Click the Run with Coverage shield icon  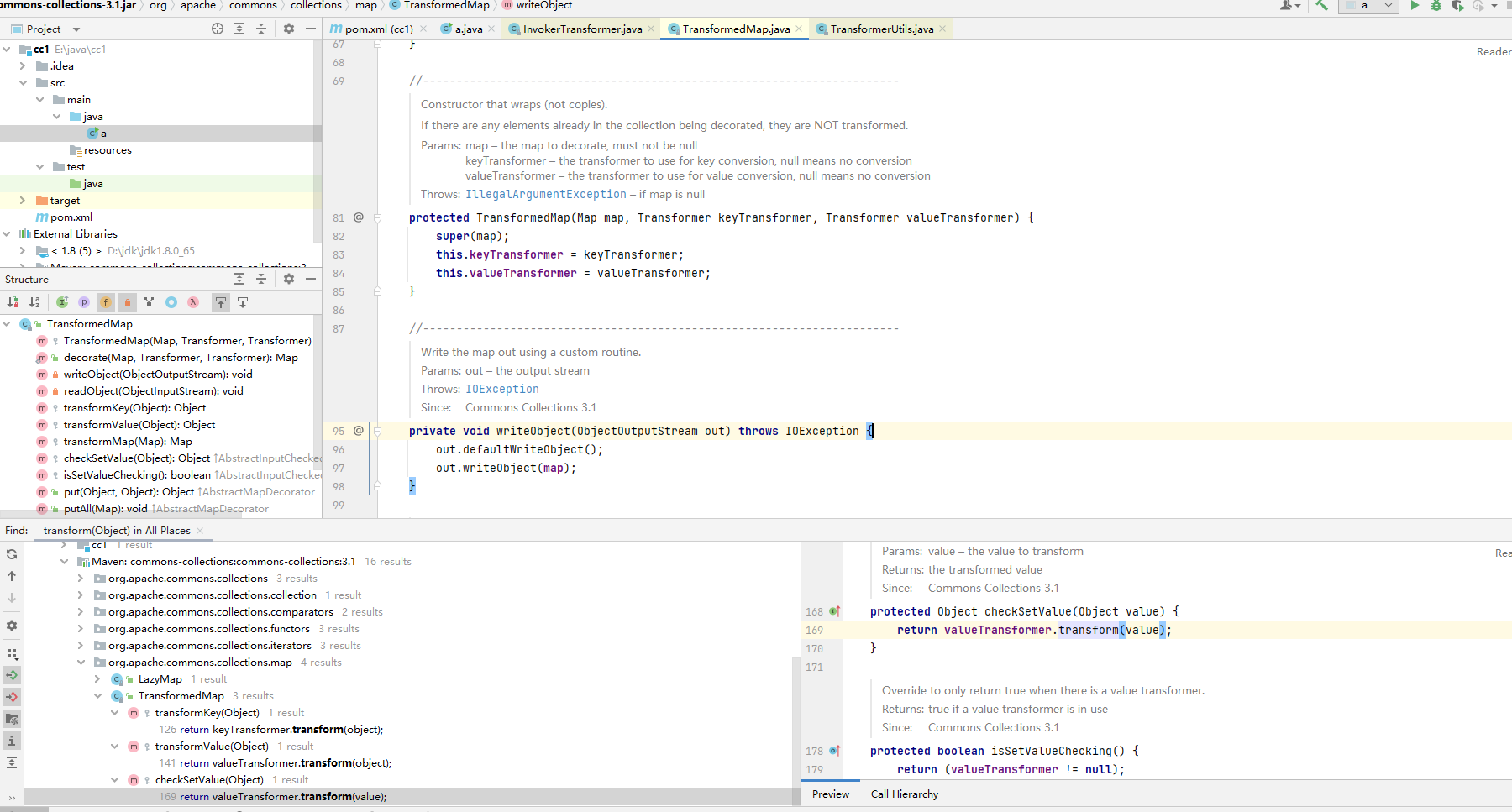pos(1457,5)
